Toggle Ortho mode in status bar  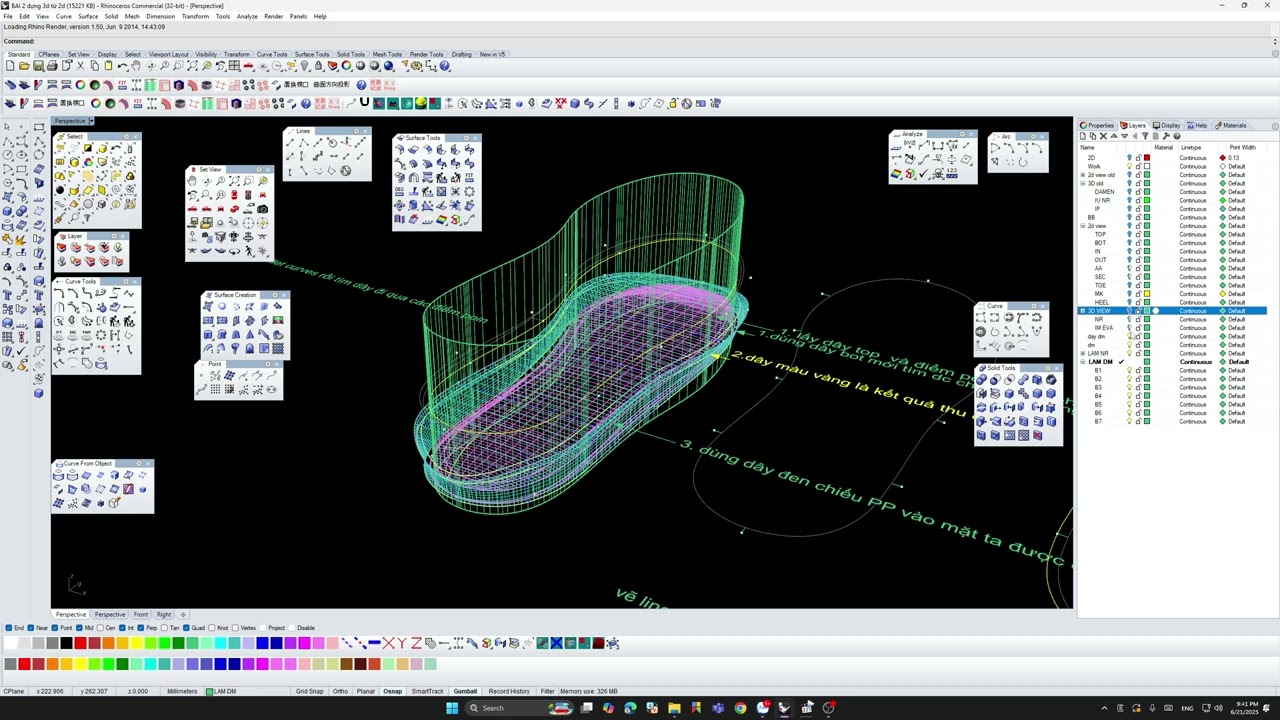340,691
